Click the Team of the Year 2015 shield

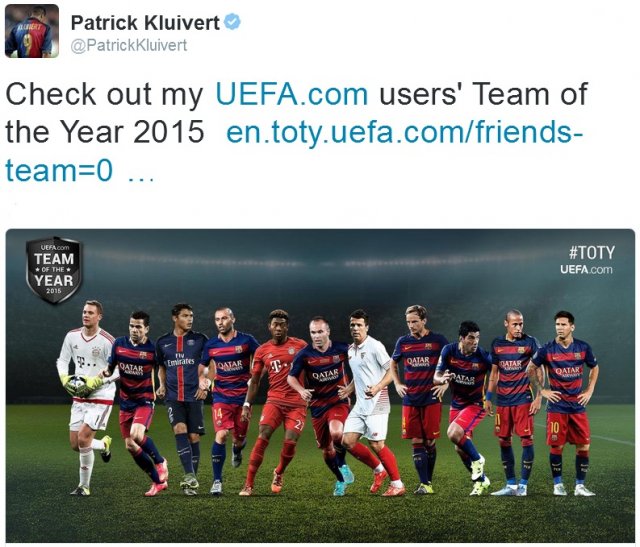pos(54,270)
